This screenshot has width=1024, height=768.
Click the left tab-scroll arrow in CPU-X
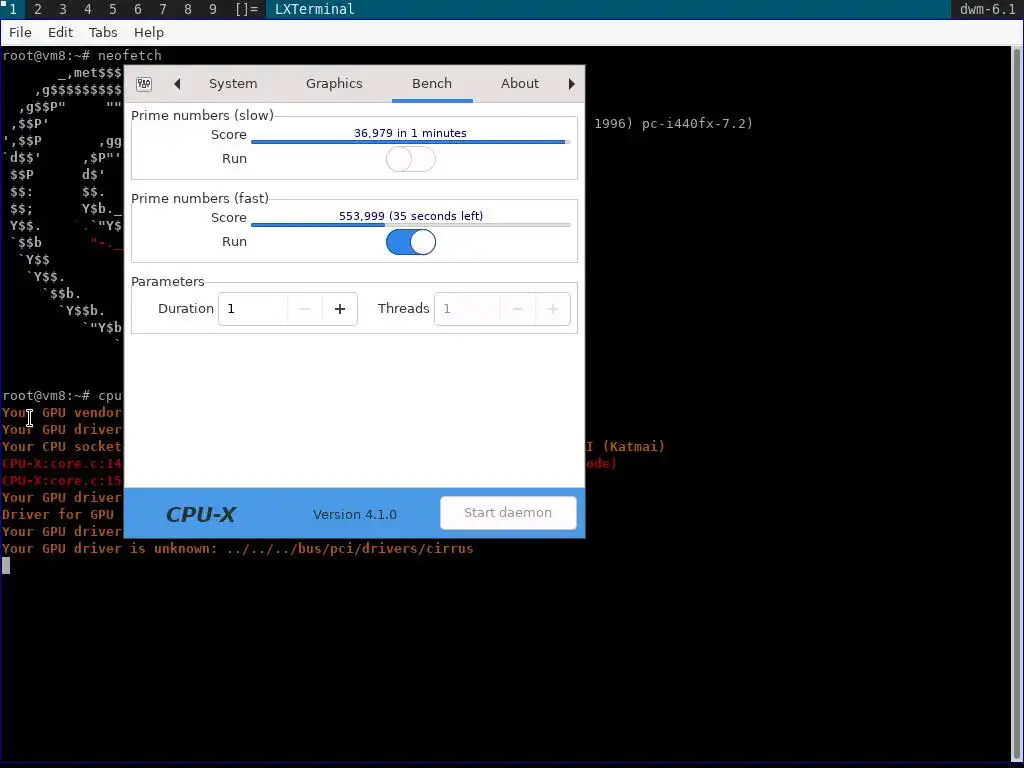[177, 84]
